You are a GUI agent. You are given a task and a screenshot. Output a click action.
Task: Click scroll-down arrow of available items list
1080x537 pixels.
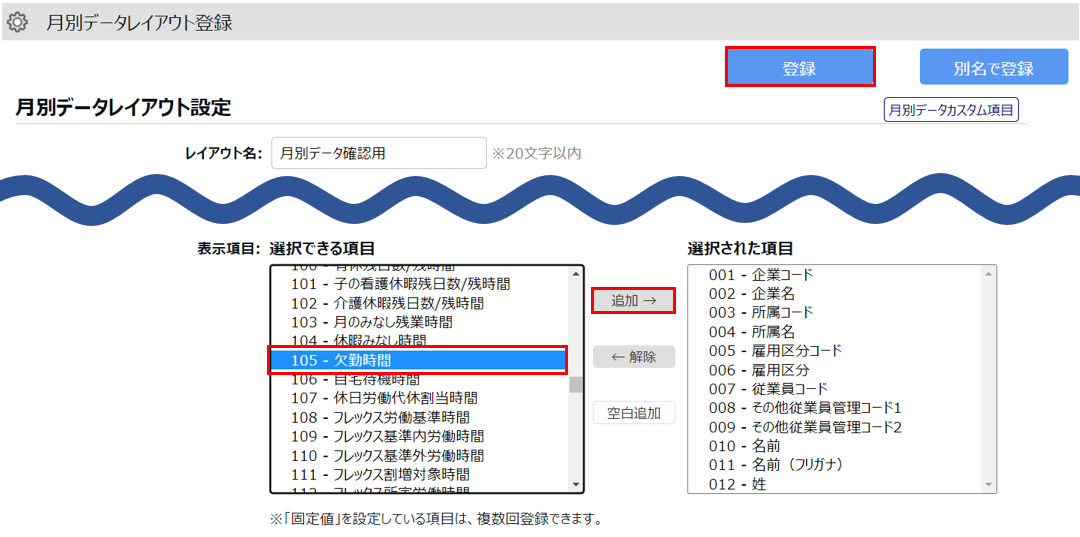click(x=575, y=484)
